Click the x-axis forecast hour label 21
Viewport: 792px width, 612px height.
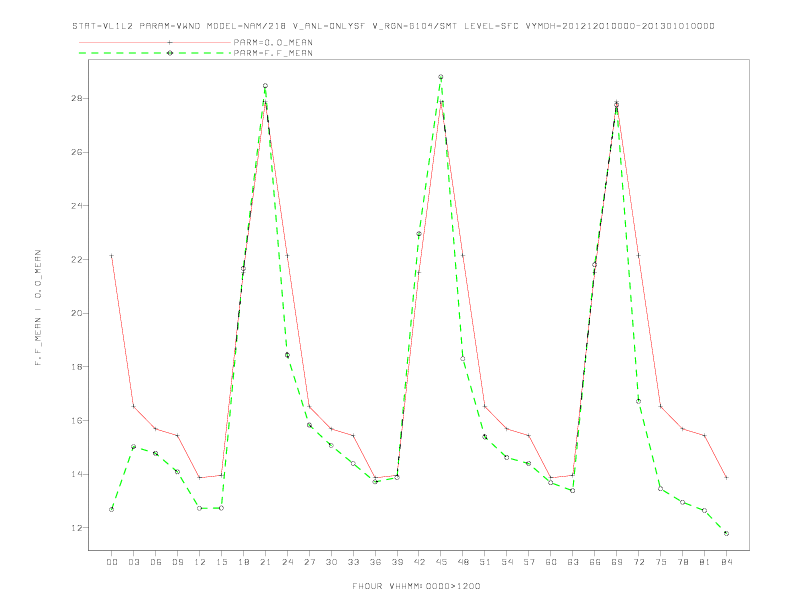pos(265,562)
